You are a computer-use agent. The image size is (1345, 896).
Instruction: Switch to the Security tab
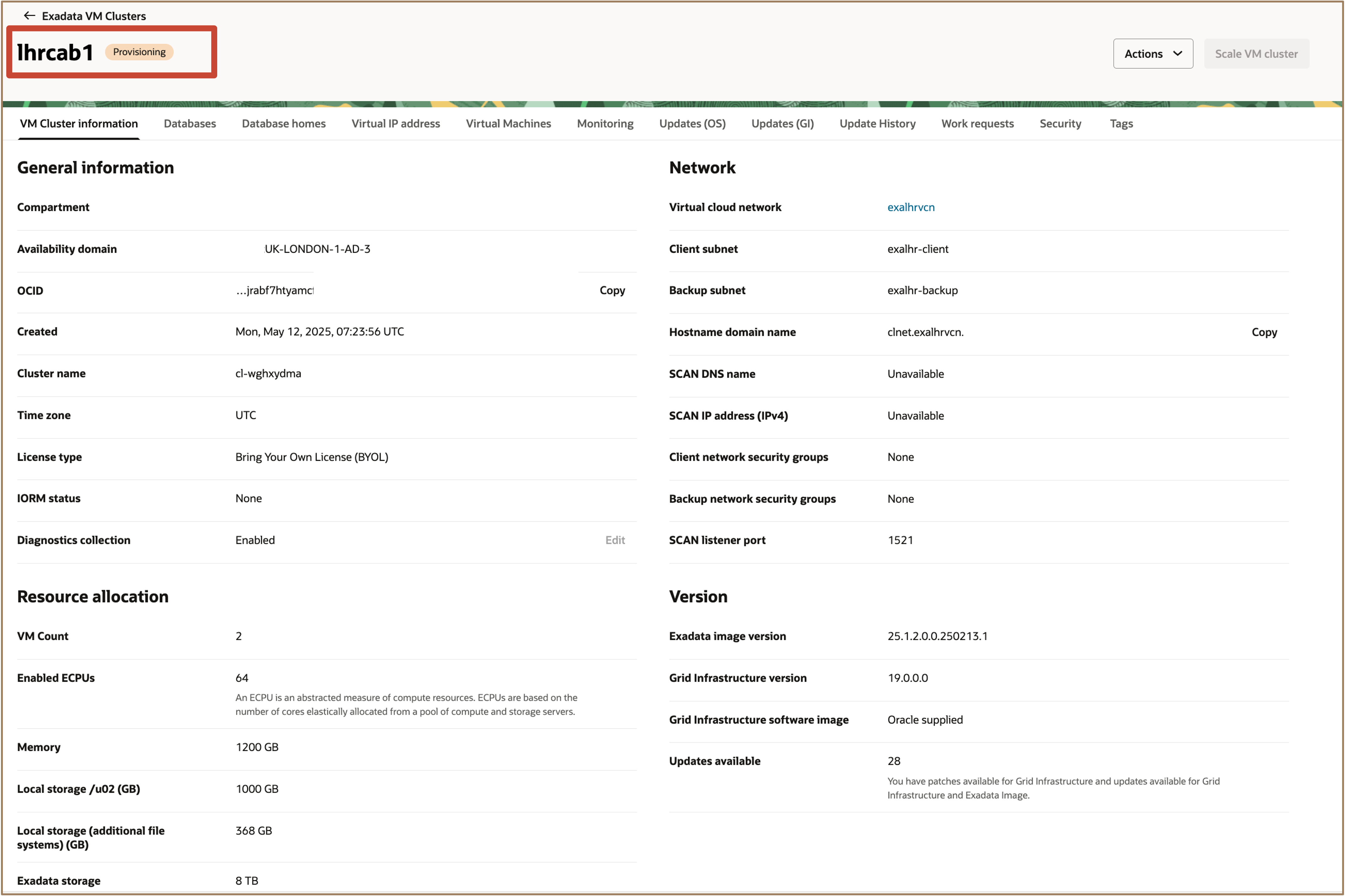[x=1060, y=123]
